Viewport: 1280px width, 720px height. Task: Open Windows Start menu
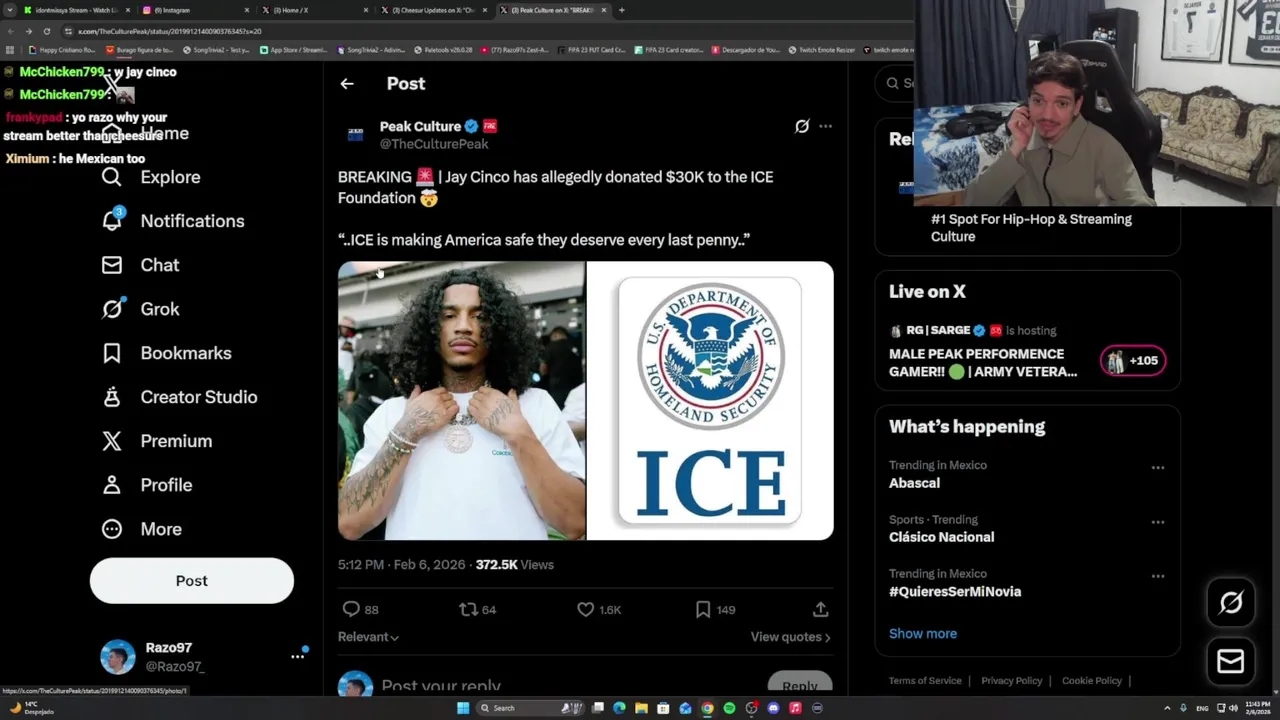pos(463,708)
